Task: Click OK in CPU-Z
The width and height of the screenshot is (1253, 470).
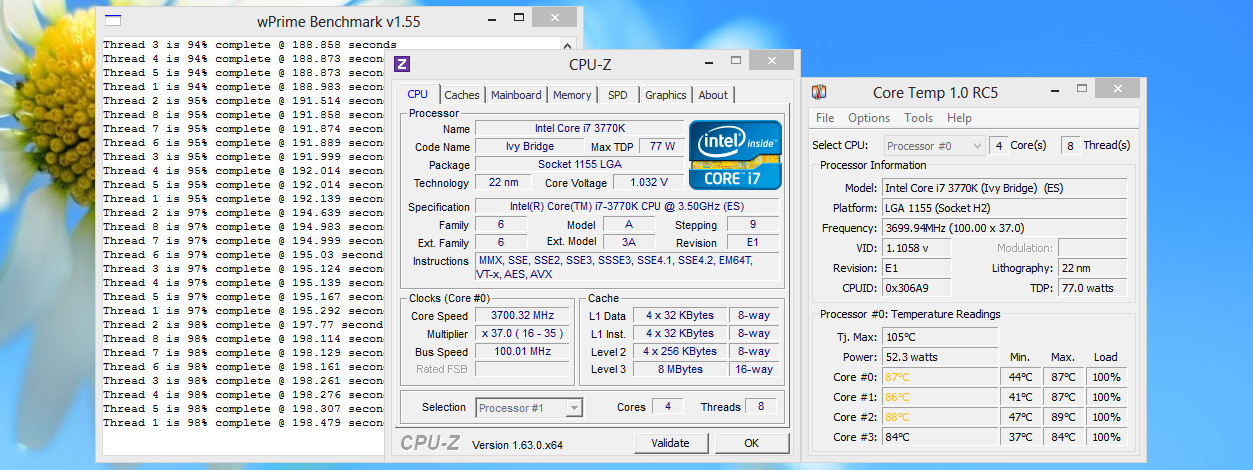Action: 751,443
